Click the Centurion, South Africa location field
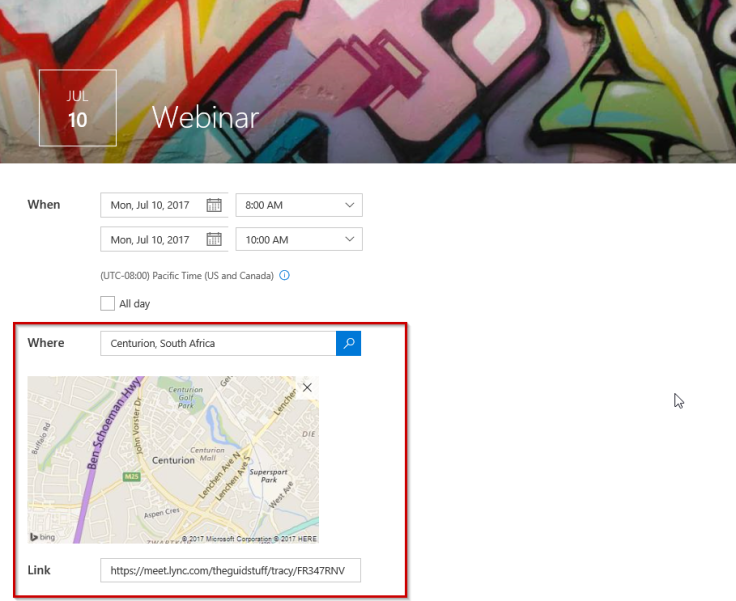The width and height of the screenshot is (736, 601). point(218,343)
